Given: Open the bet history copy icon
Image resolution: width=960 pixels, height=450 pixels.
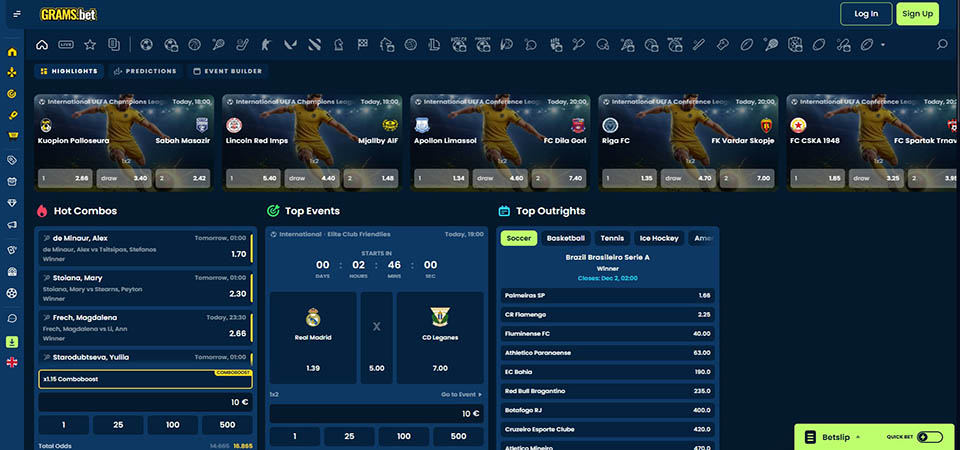Looking at the screenshot, I should tap(114, 45).
